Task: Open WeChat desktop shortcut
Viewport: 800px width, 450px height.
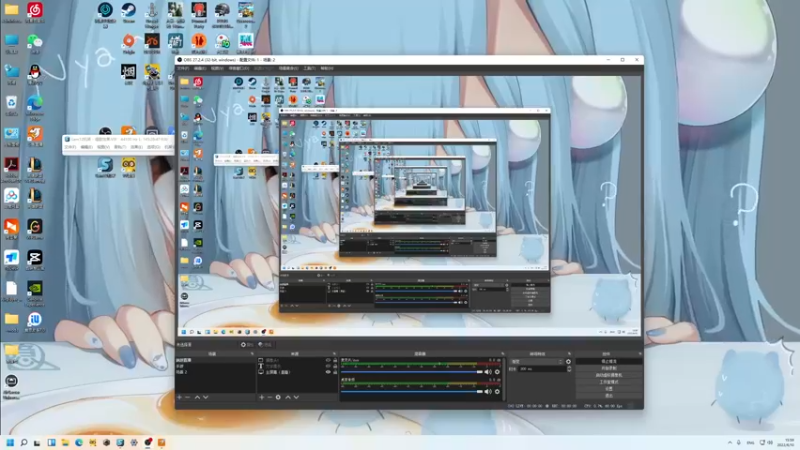Action: tap(35, 43)
